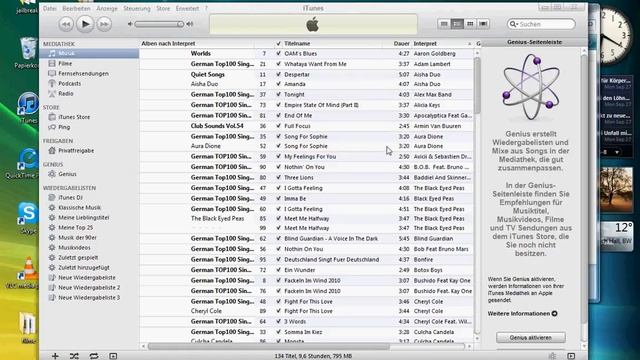
Task: Uncheck the Whataya Want From Me track
Action: coord(278,64)
